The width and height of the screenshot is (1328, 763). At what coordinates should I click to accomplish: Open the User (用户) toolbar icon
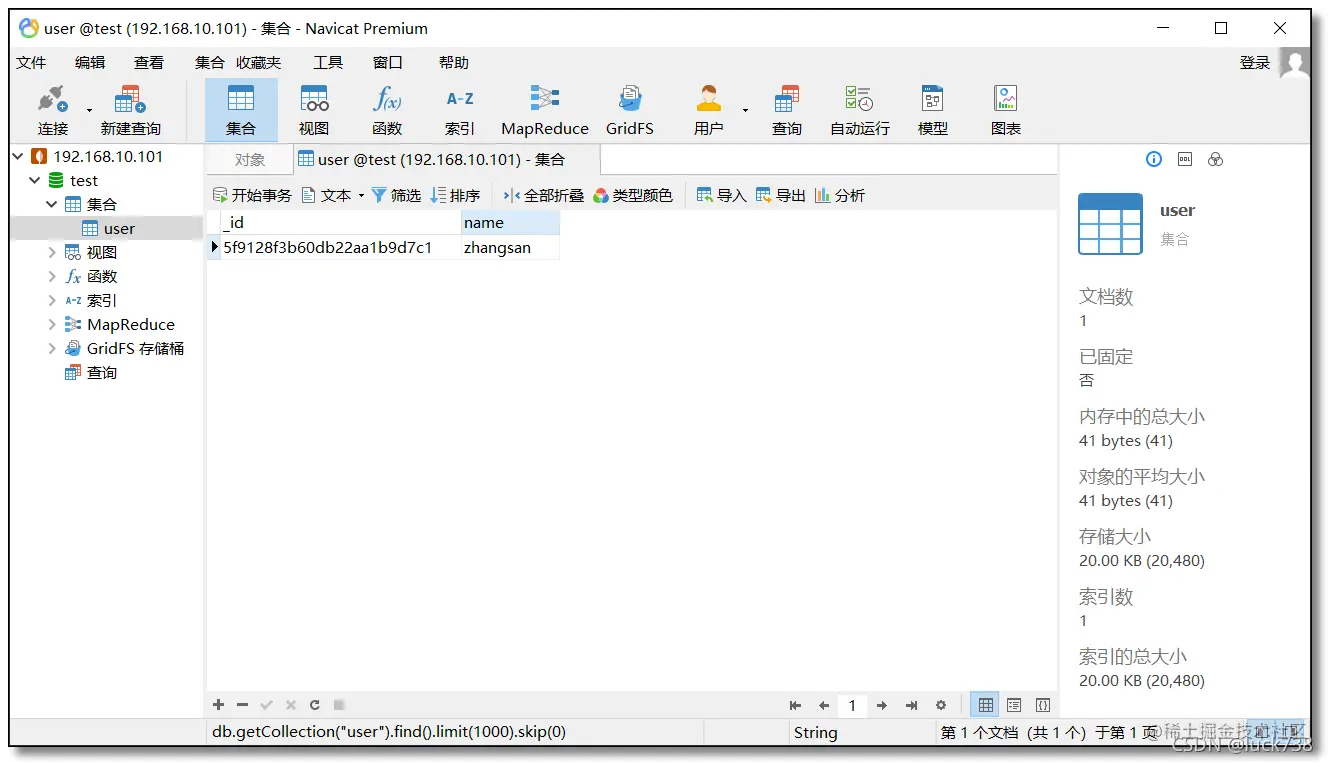pos(709,110)
